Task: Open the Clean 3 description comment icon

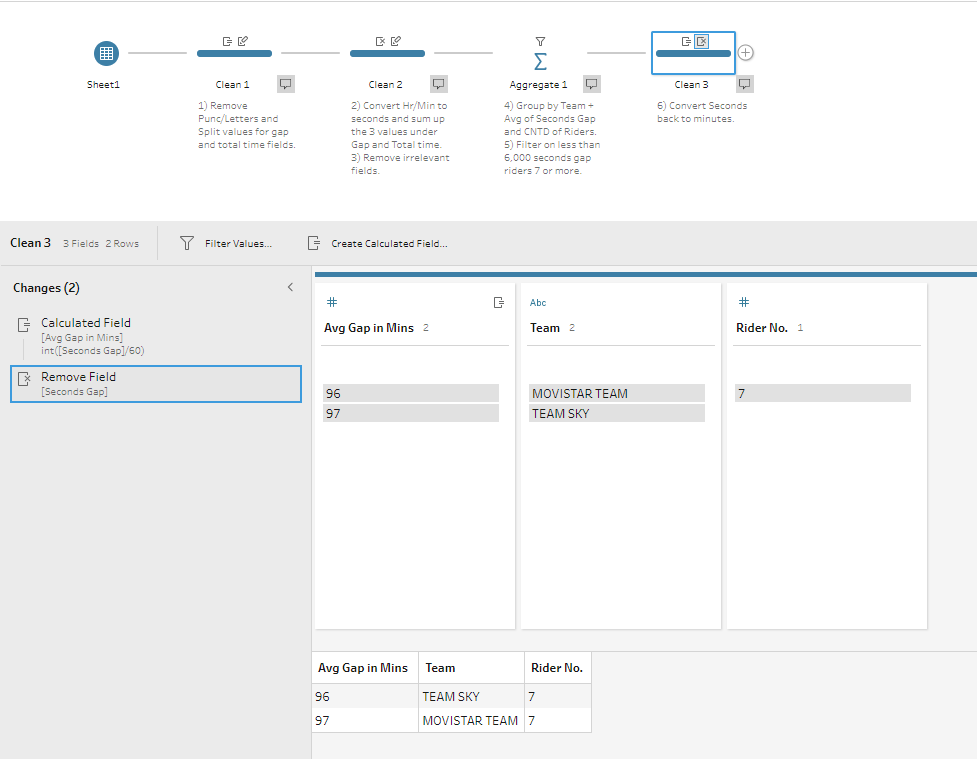Action: pos(745,84)
